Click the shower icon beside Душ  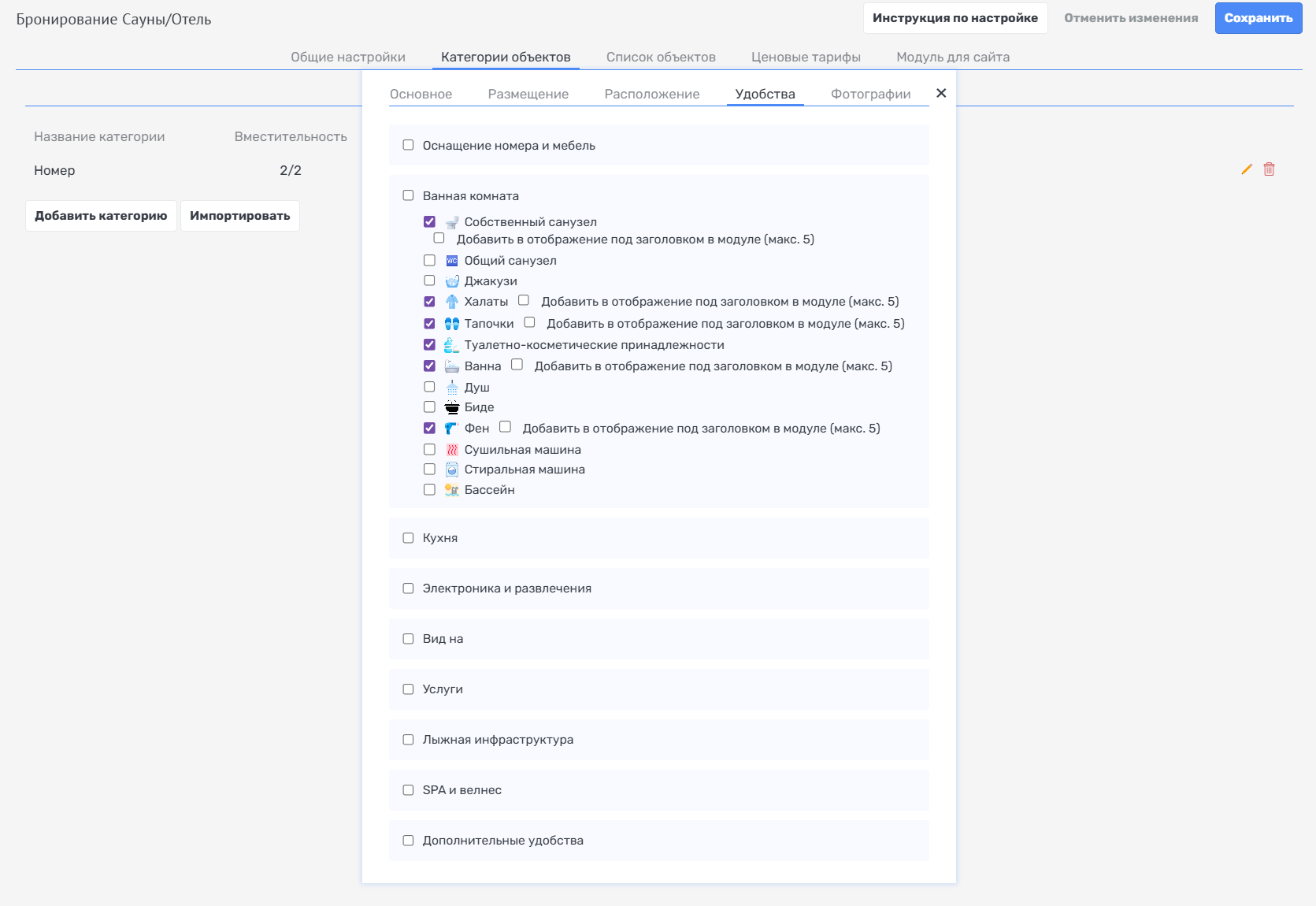point(452,388)
